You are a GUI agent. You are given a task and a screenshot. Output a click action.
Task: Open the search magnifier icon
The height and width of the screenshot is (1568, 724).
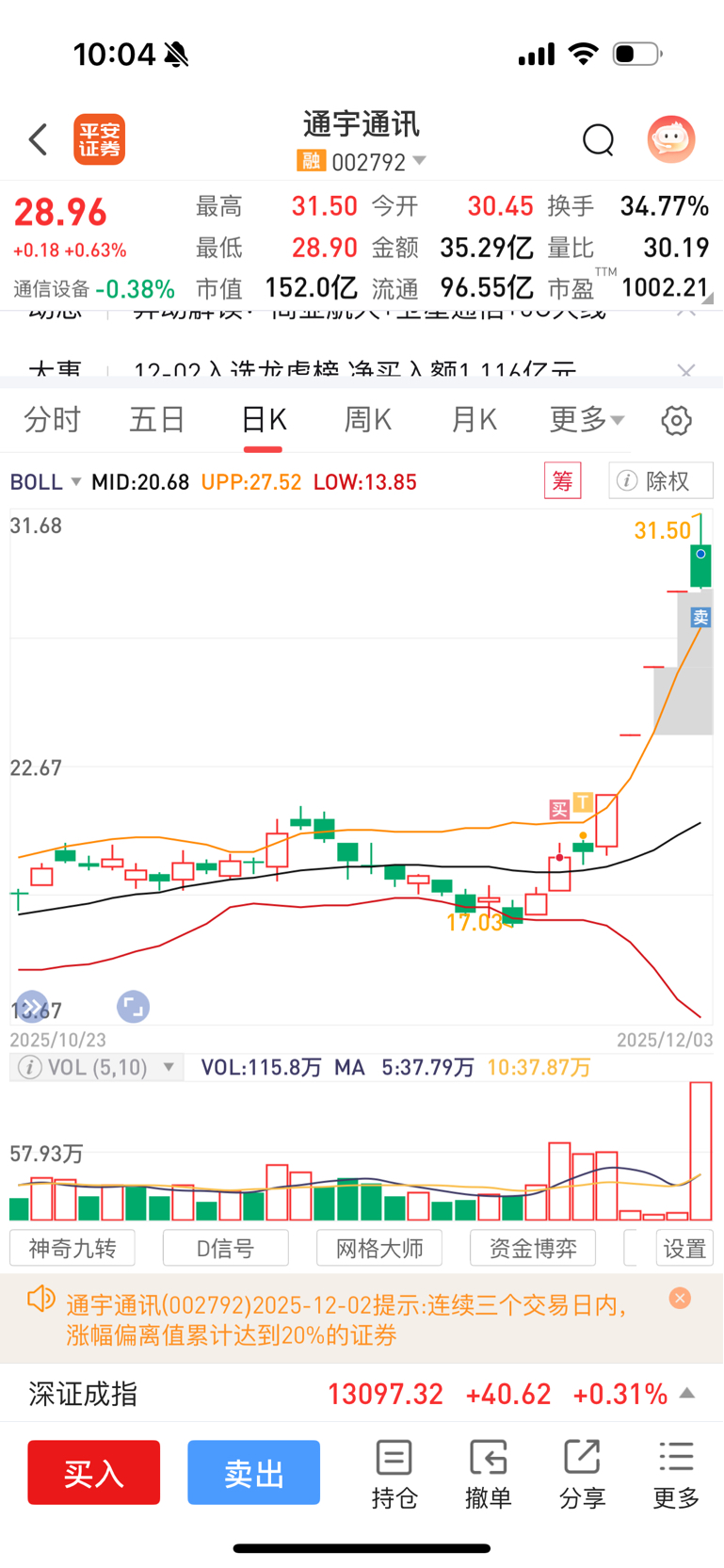(598, 140)
